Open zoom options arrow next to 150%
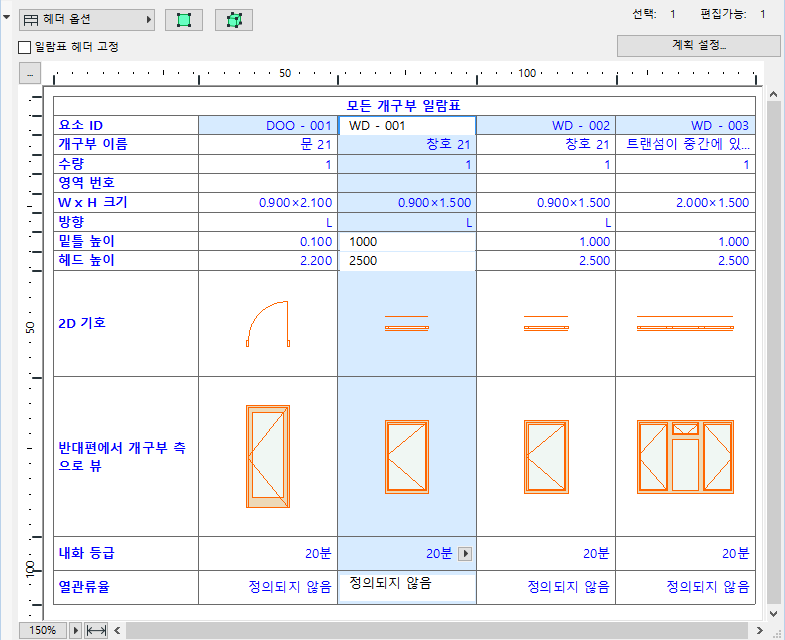The width and height of the screenshot is (785, 640). click(x=76, y=630)
